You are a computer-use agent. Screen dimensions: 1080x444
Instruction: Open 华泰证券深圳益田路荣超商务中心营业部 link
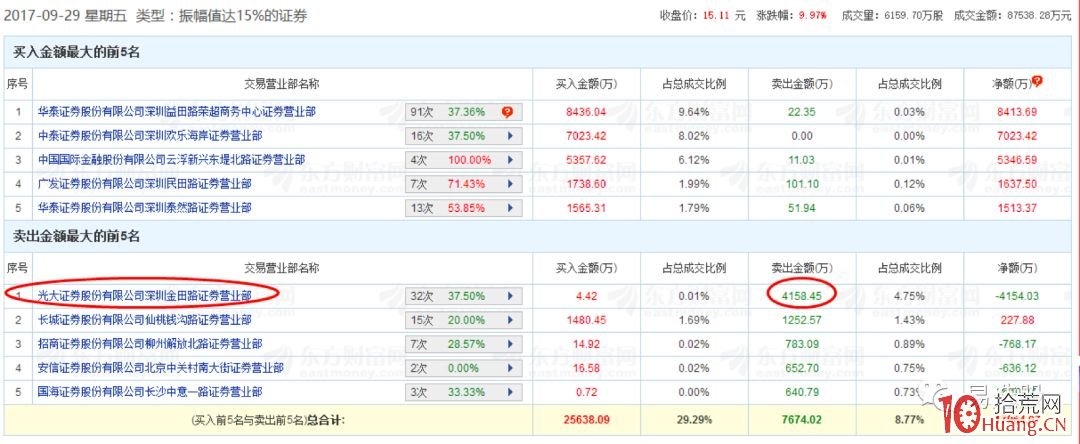point(176,112)
